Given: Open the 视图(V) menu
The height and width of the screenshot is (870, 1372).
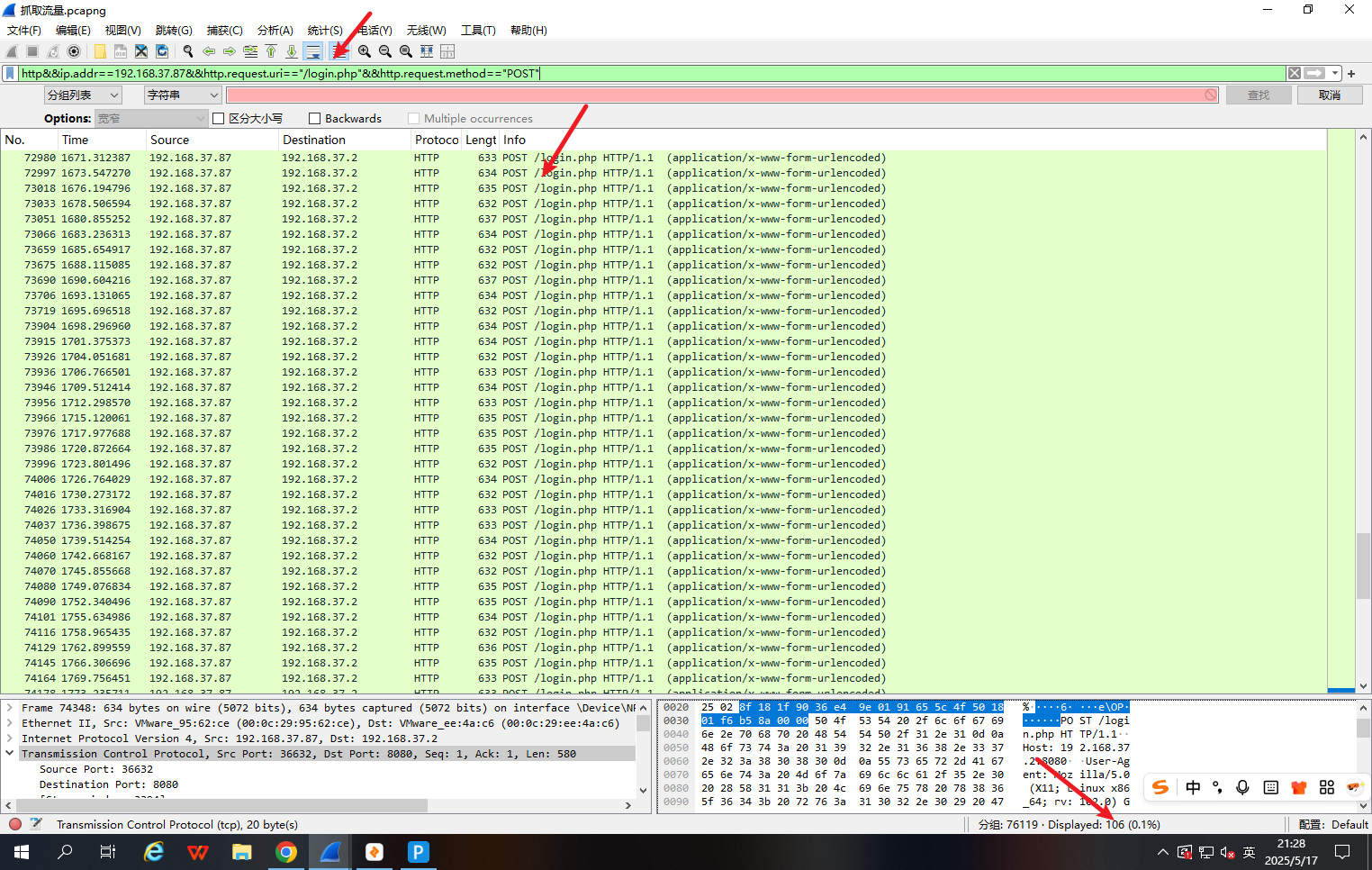Looking at the screenshot, I should coord(123,30).
